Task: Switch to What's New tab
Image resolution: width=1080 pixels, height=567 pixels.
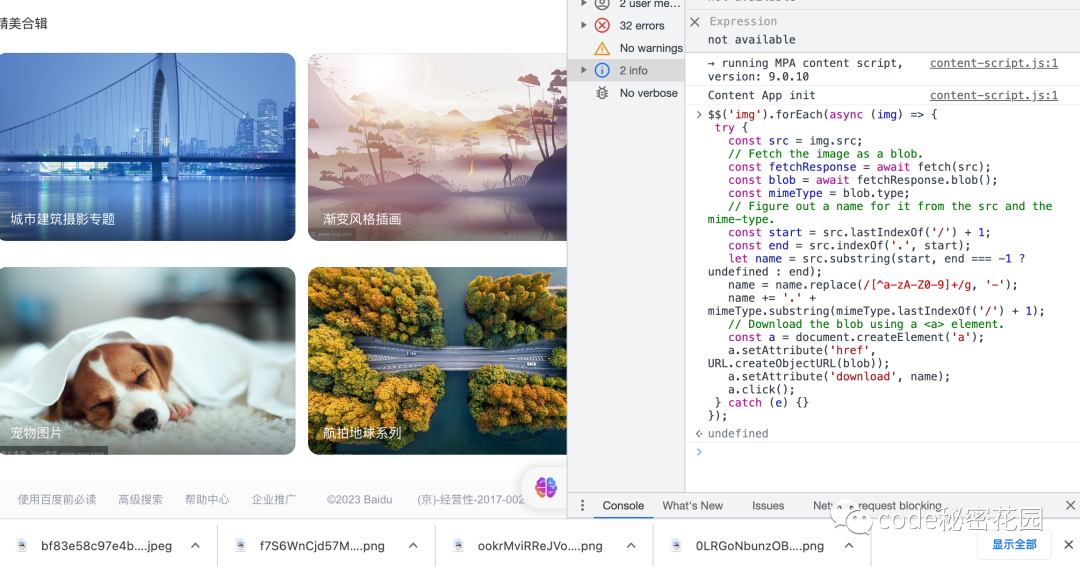Action: click(x=692, y=506)
